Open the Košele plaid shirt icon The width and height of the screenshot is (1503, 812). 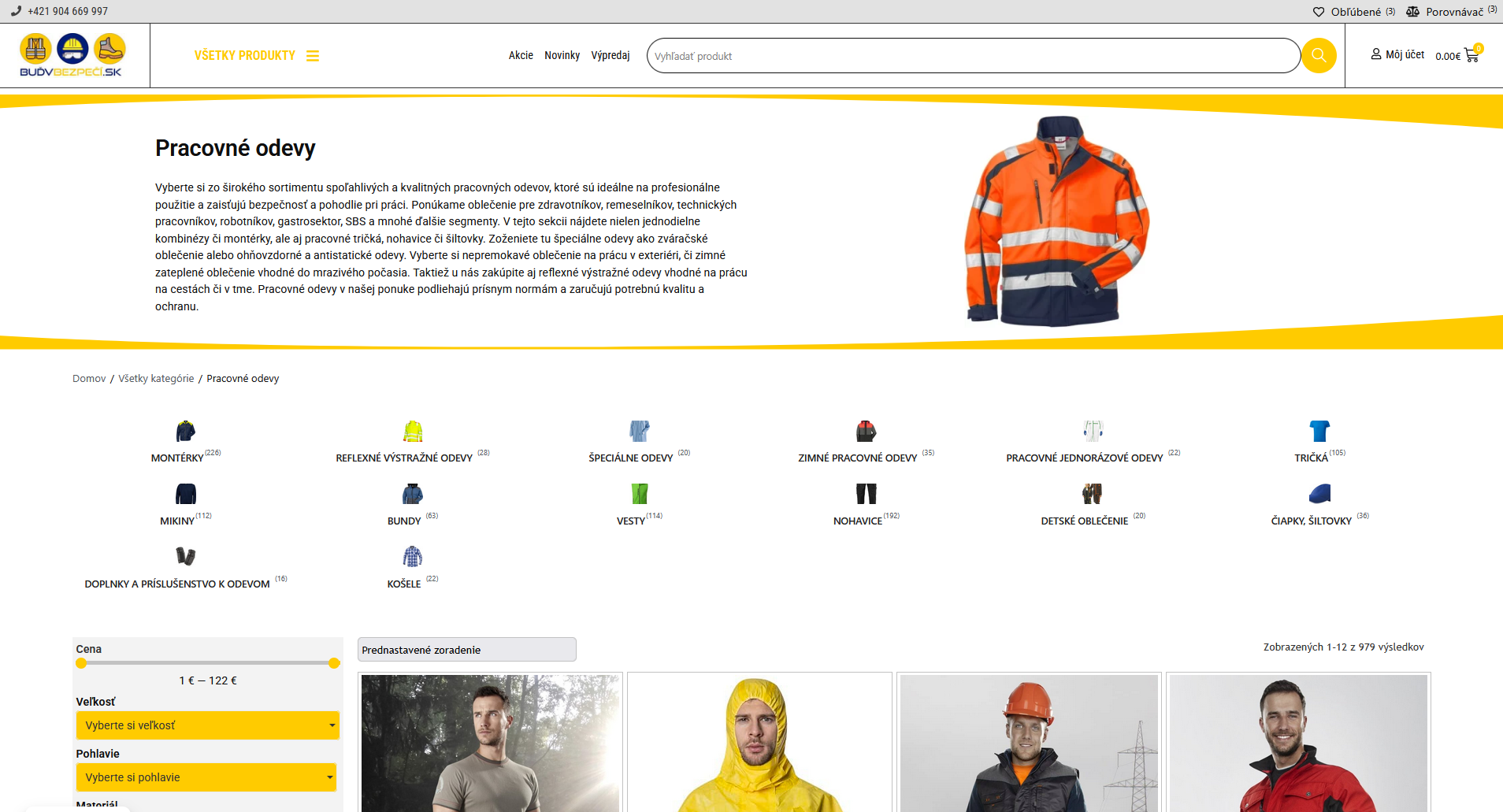tap(413, 557)
